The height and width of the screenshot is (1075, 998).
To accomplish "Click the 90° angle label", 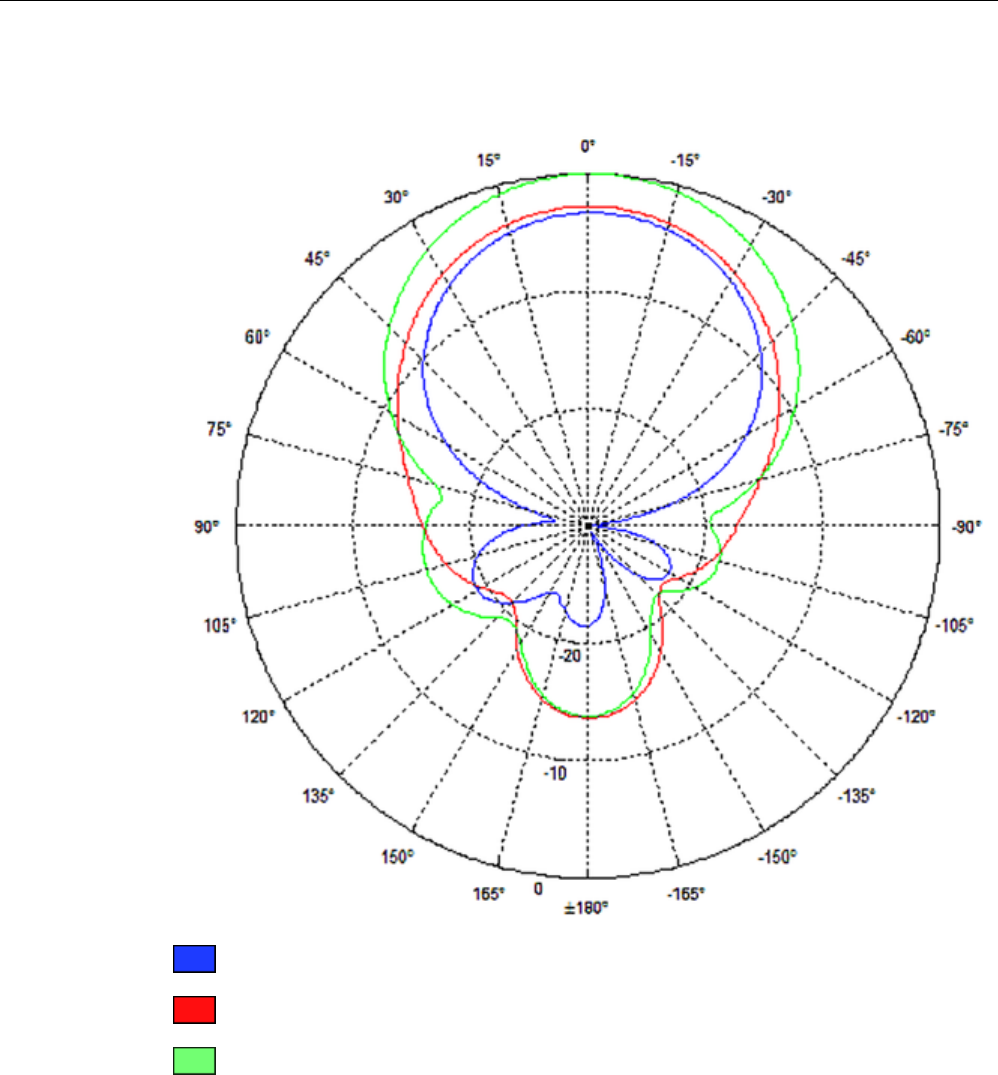I will tap(206, 527).
